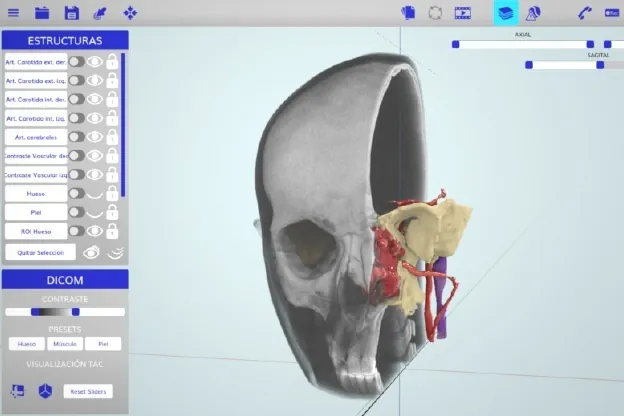Click the save disk icon

click(71, 13)
